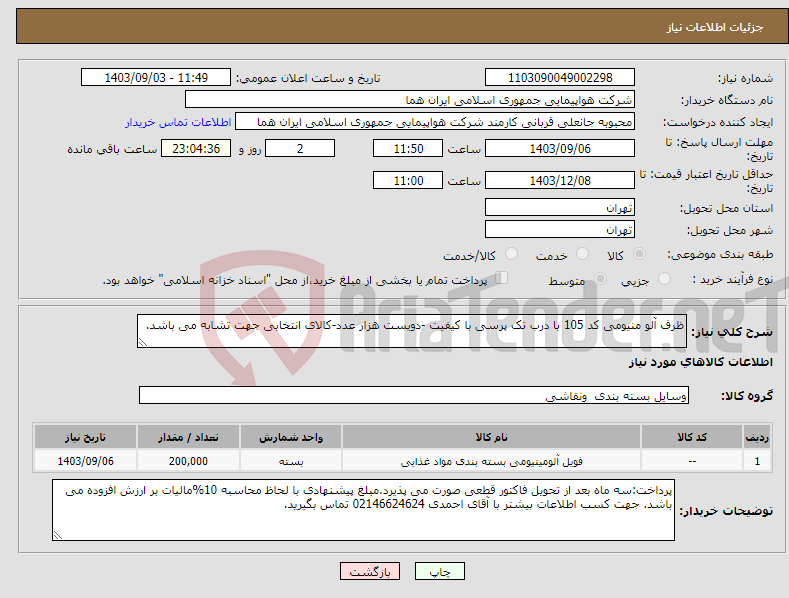Click the واحد شمارش column header

coord(291,437)
